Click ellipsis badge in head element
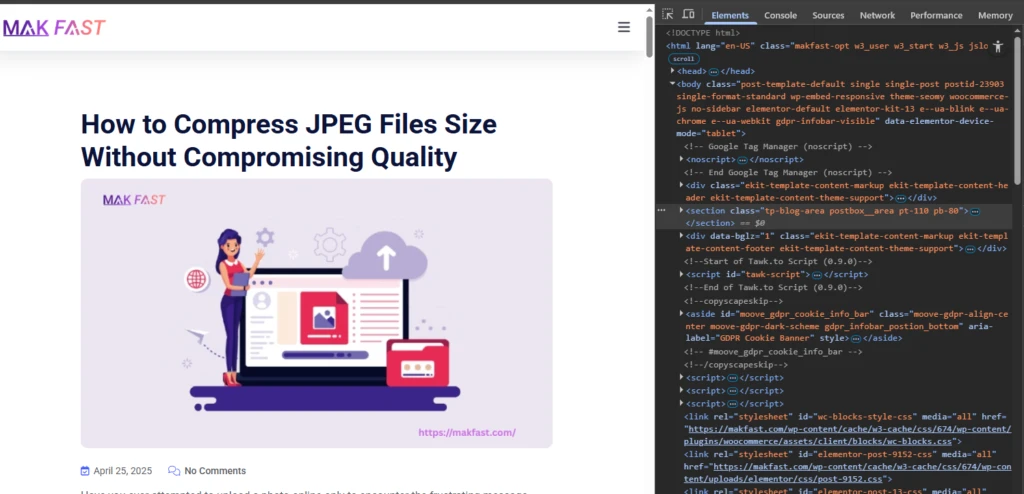1024x494 pixels. click(714, 71)
